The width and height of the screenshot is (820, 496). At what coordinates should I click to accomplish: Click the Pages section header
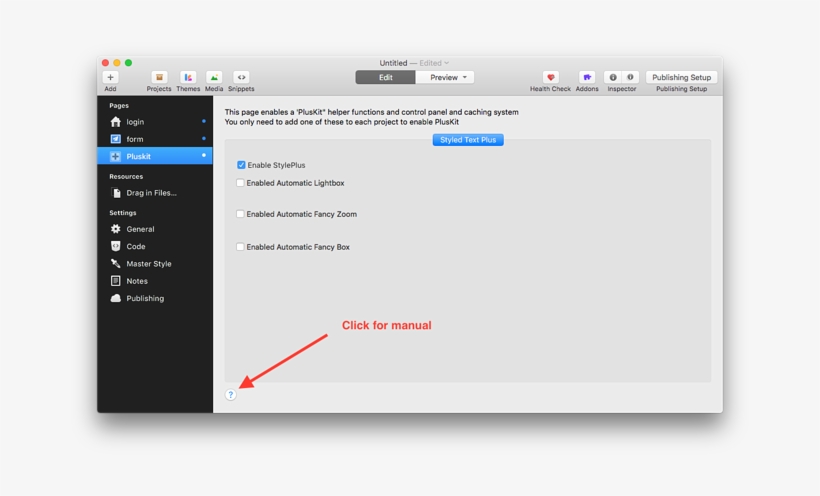coord(119,106)
